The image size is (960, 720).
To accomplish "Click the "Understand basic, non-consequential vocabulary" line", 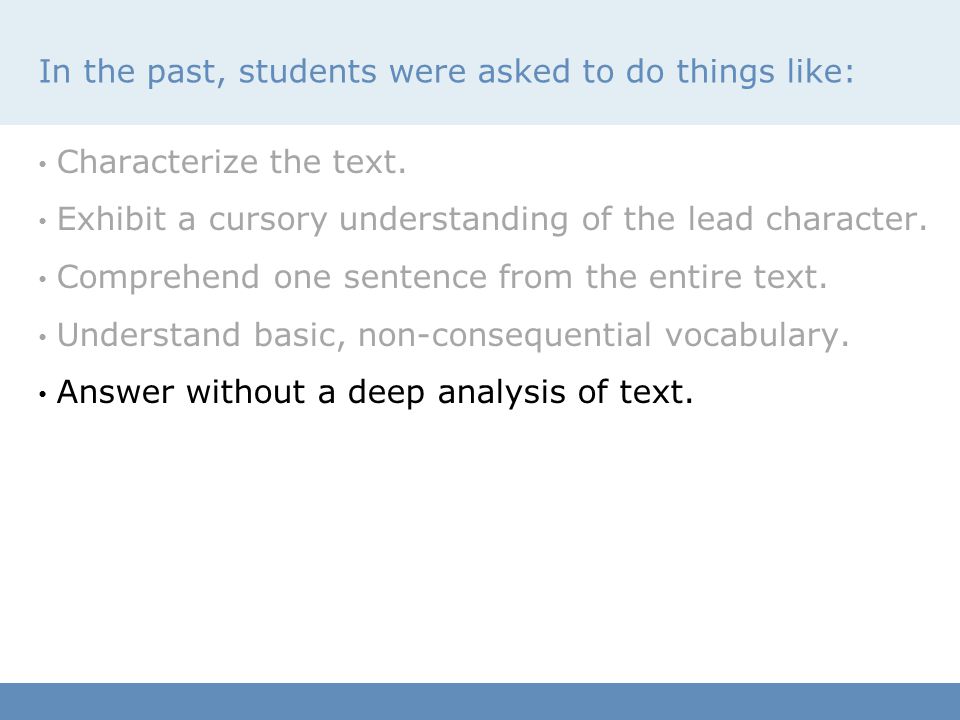I will pos(453,336).
